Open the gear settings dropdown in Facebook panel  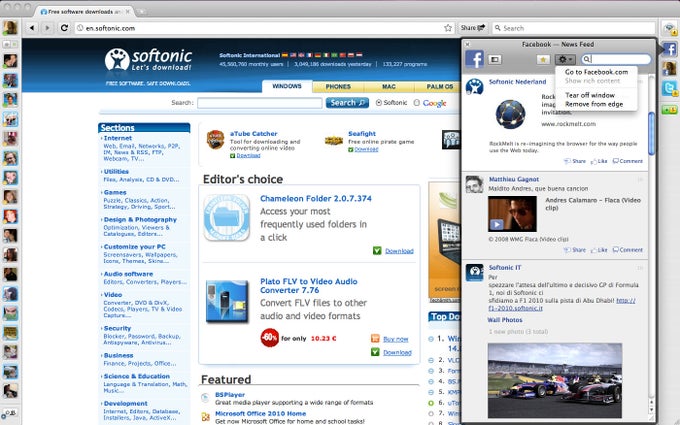(x=565, y=59)
